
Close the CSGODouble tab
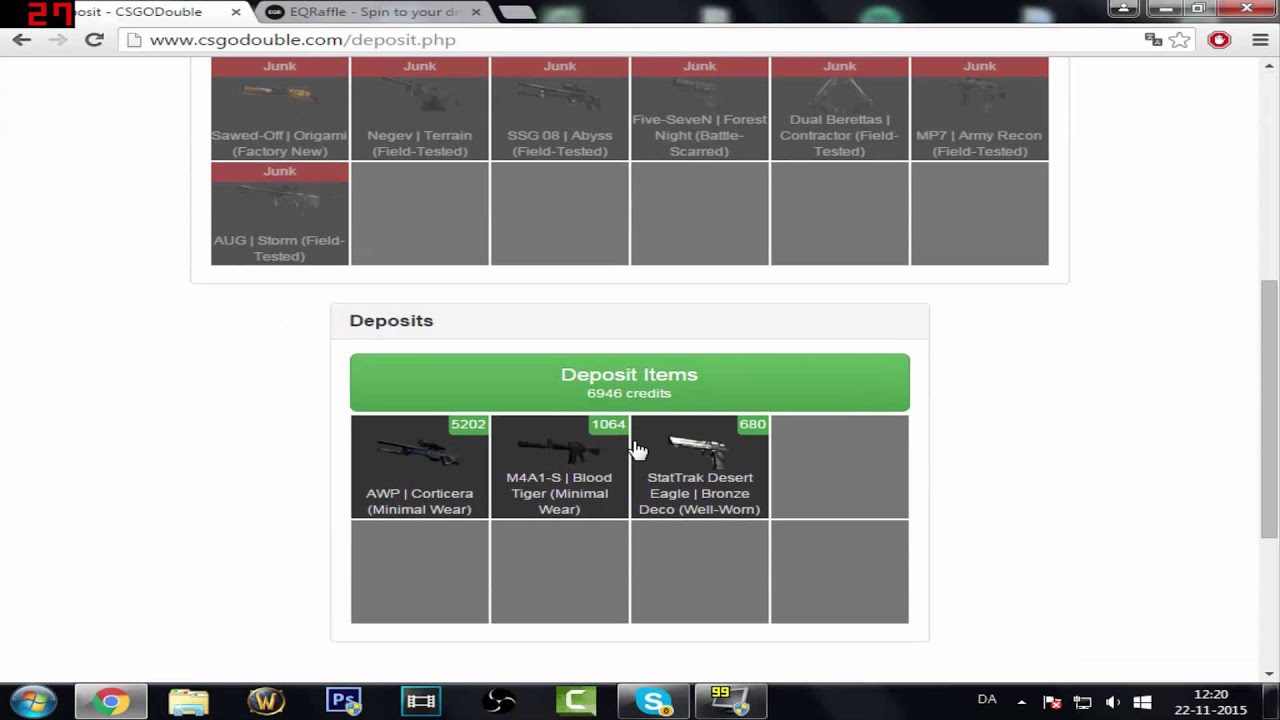235,12
